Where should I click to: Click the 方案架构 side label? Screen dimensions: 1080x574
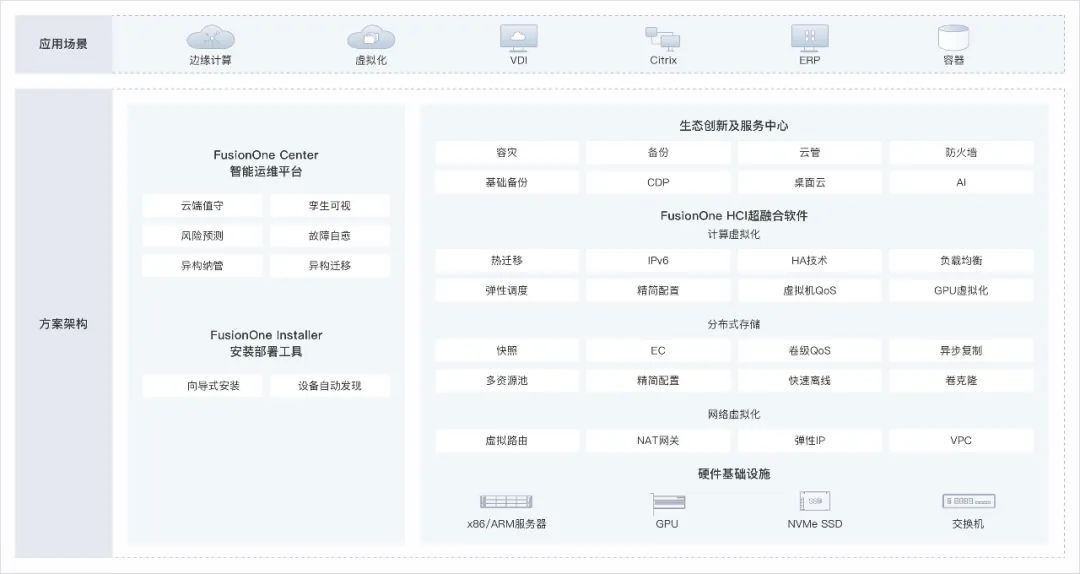pos(63,324)
